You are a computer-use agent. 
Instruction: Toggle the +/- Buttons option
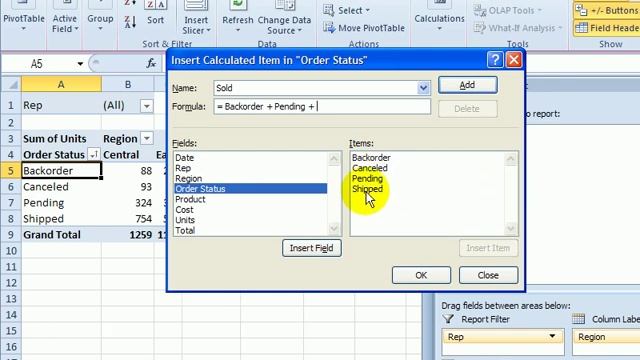[607, 10]
